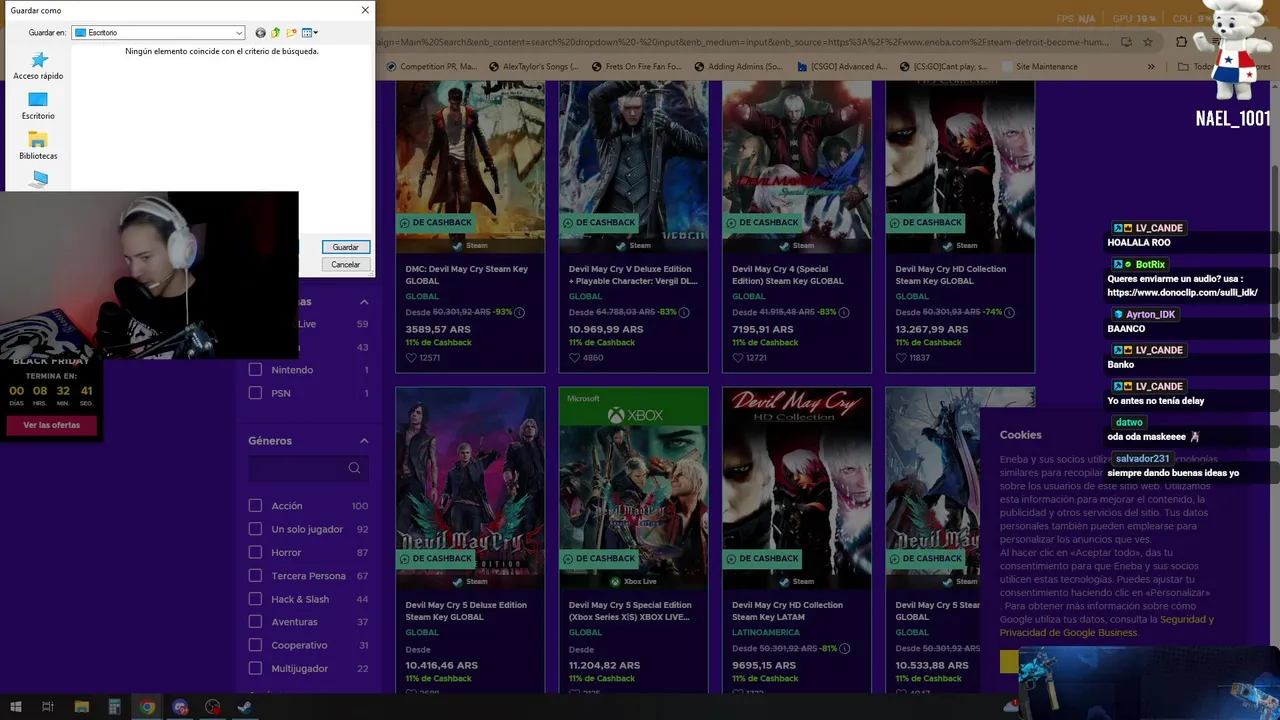Bookmark this page with the star icon
1280x720 pixels.
point(1148,42)
